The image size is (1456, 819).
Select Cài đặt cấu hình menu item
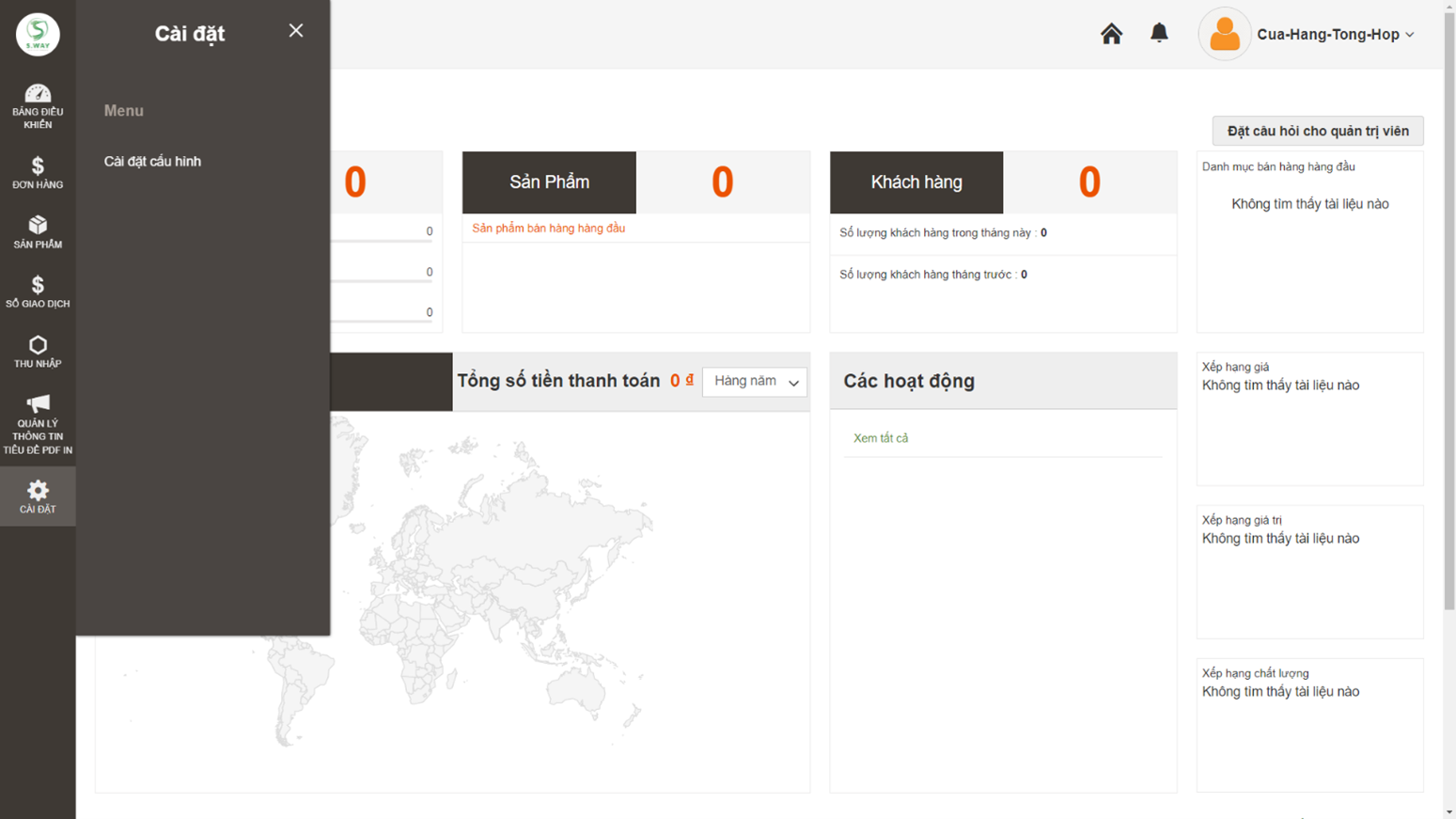(152, 162)
